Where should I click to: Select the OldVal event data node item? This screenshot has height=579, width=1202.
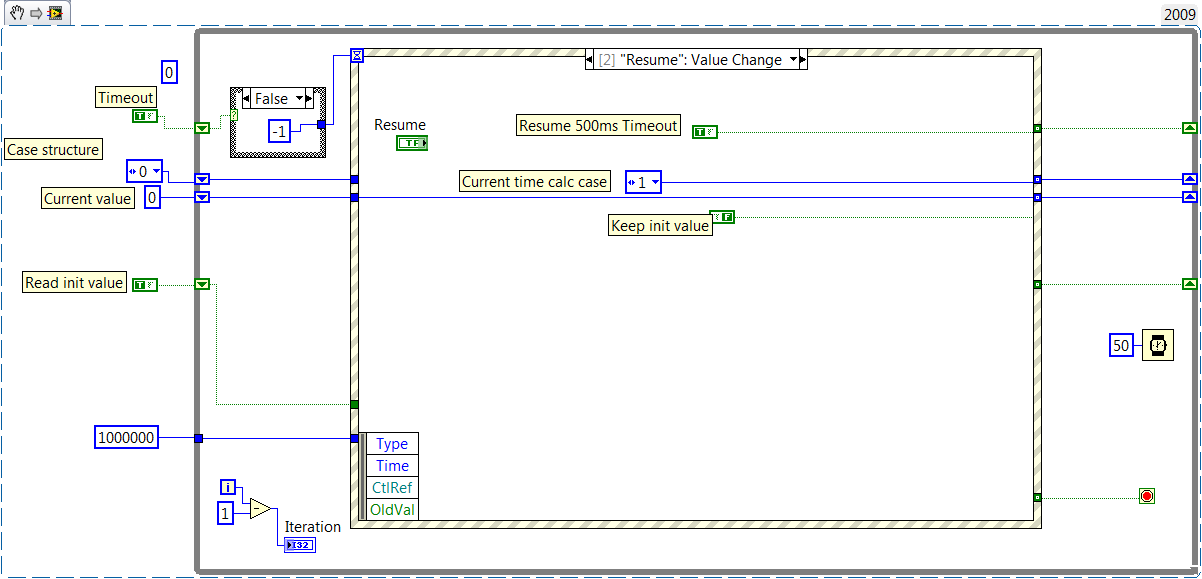tap(392, 510)
